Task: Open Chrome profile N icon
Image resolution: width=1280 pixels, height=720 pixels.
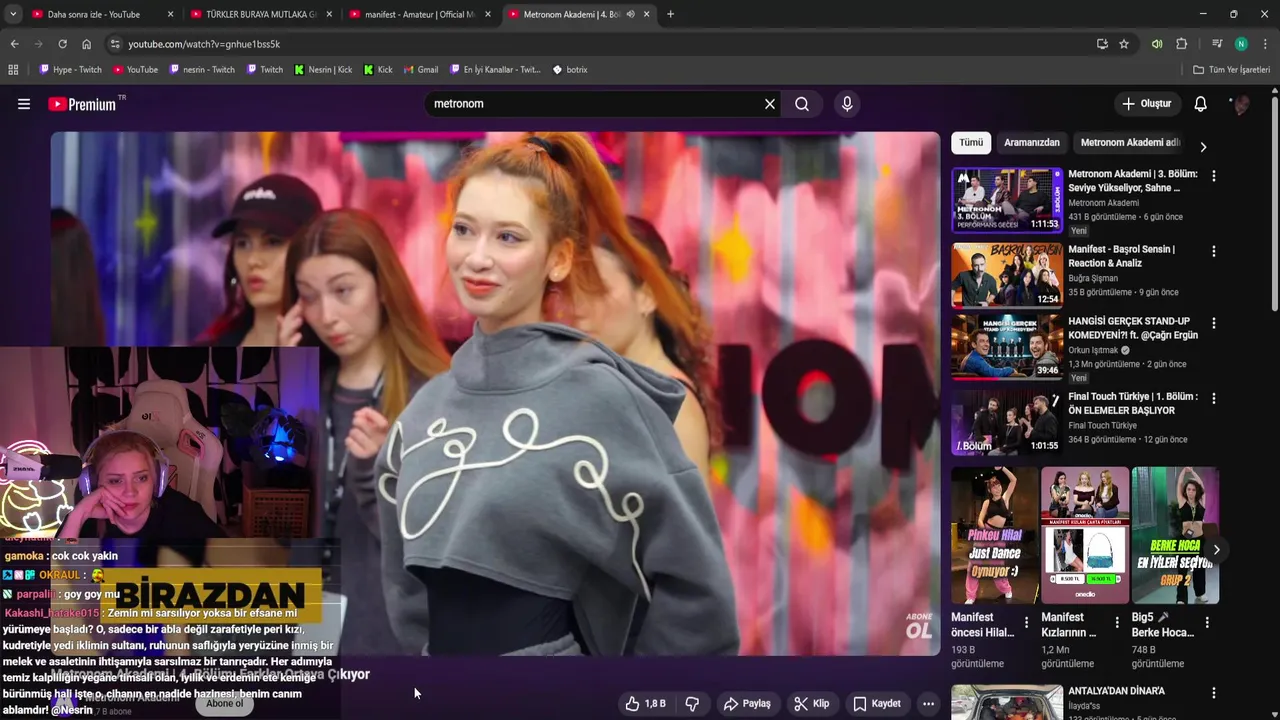Action: click(x=1241, y=44)
